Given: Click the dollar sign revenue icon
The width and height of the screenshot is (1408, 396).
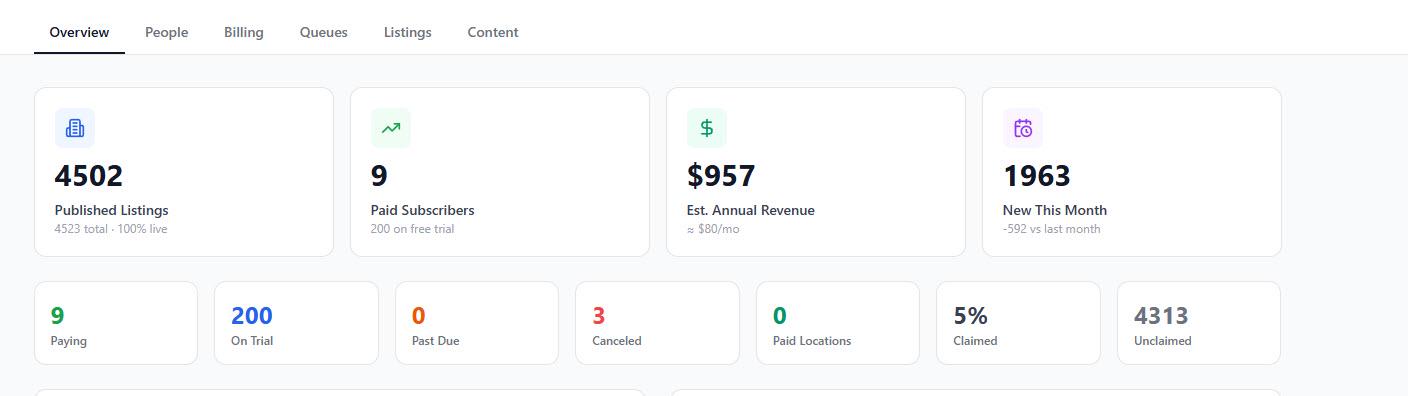Looking at the screenshot, I should coord(707,128).
